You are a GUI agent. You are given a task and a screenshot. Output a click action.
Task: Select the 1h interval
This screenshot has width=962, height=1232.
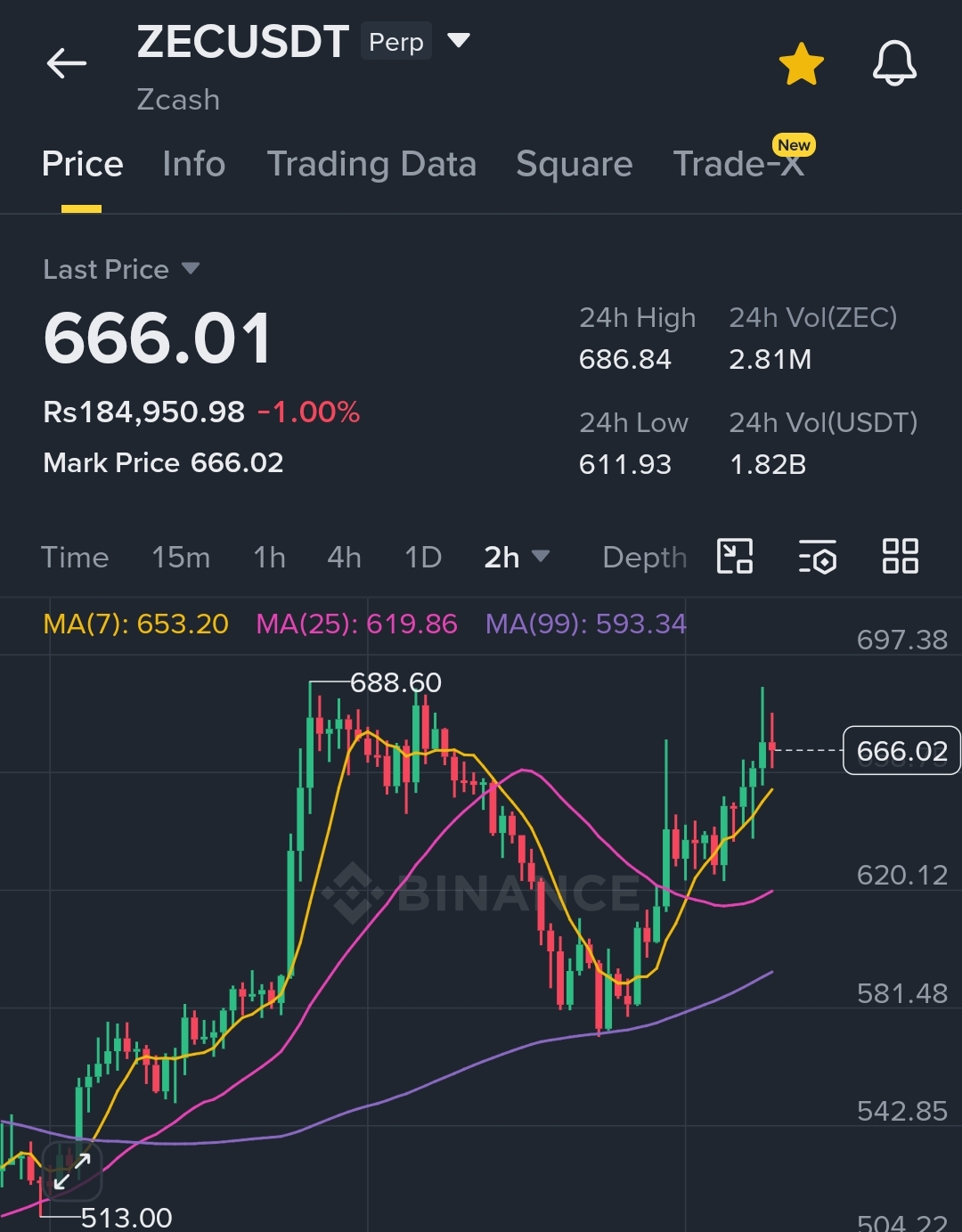269,557
